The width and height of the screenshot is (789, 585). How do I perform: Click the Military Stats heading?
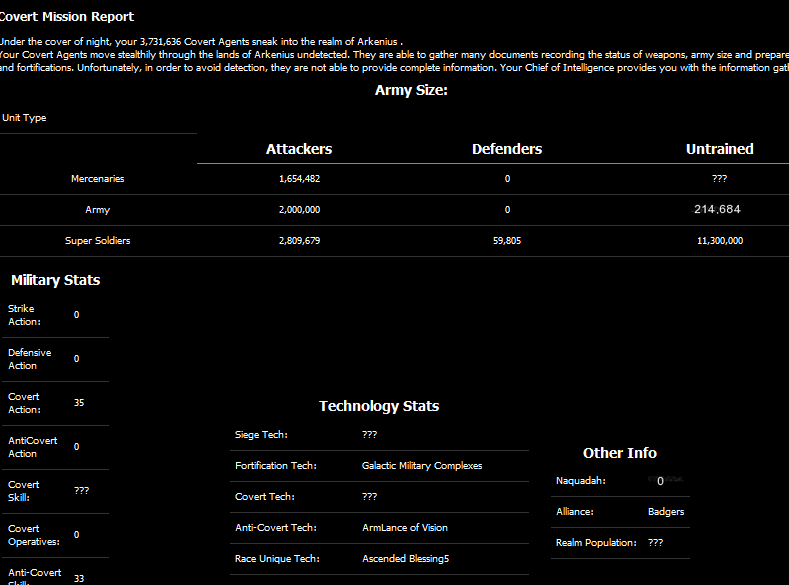(56, 280)
